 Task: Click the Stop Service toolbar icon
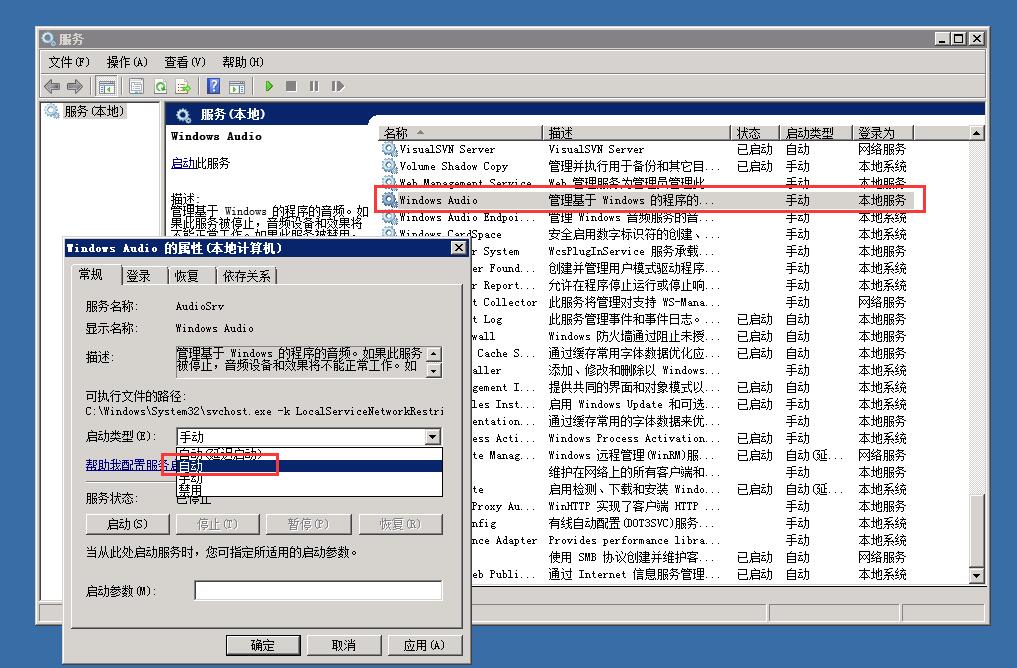click(x=291, y=86)
